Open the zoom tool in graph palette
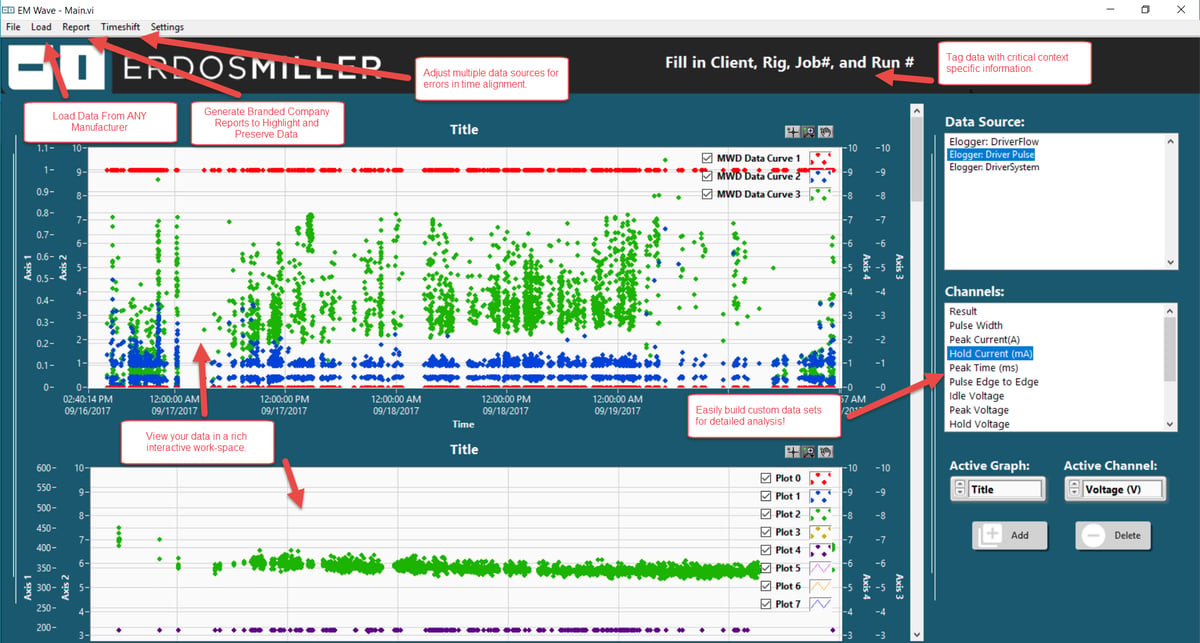1200x643 pixels. (809, 131)
